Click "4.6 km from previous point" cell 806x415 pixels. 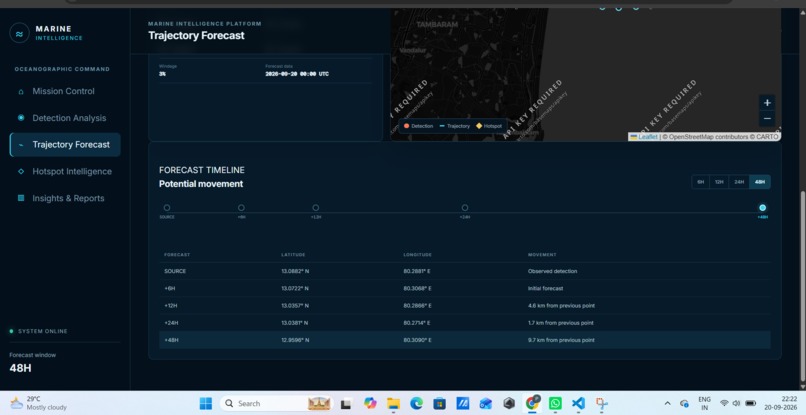tap(561, 305)
